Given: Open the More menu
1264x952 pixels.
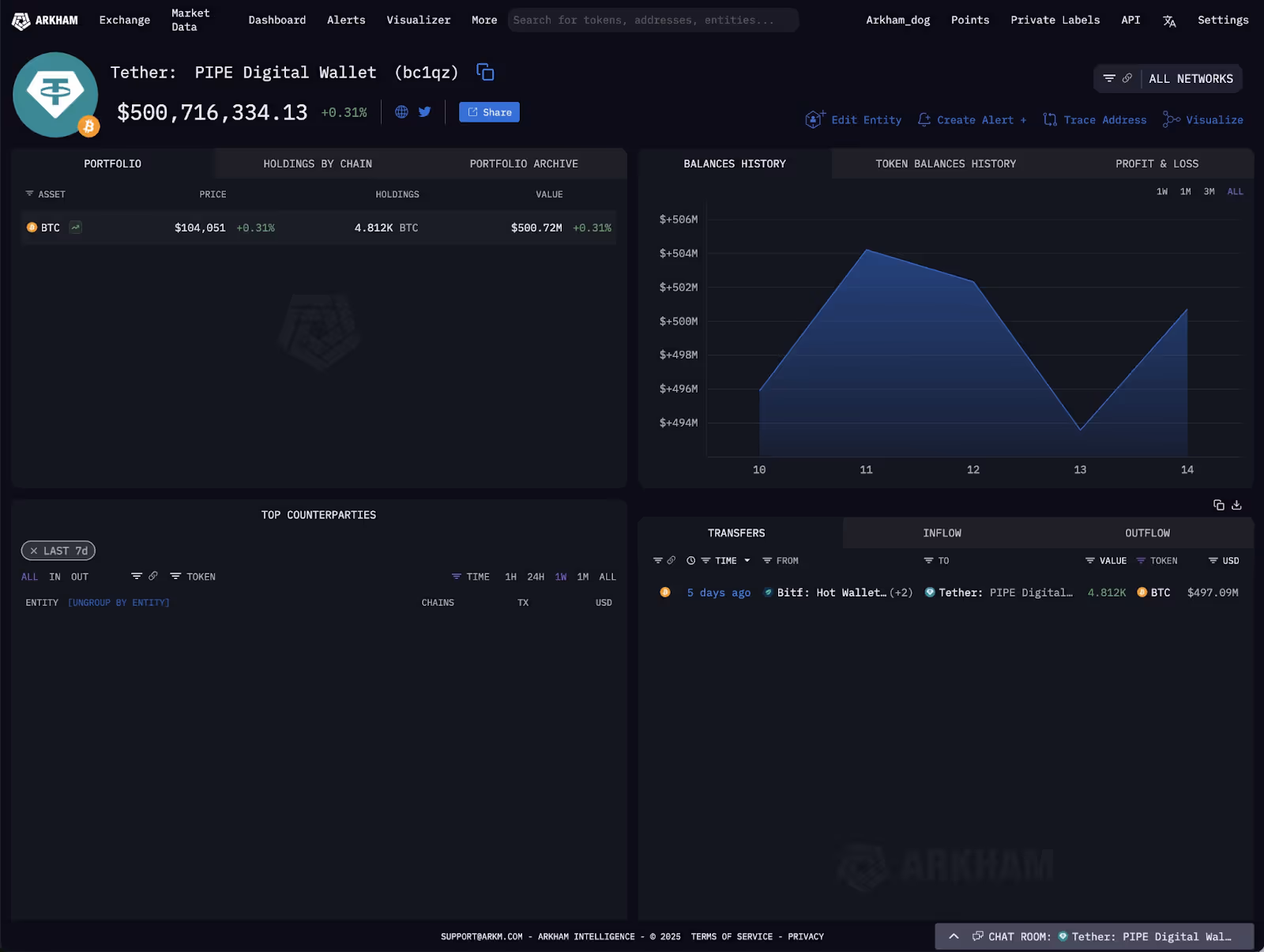Looking at the screenshot, I should (x=484, y=20).
